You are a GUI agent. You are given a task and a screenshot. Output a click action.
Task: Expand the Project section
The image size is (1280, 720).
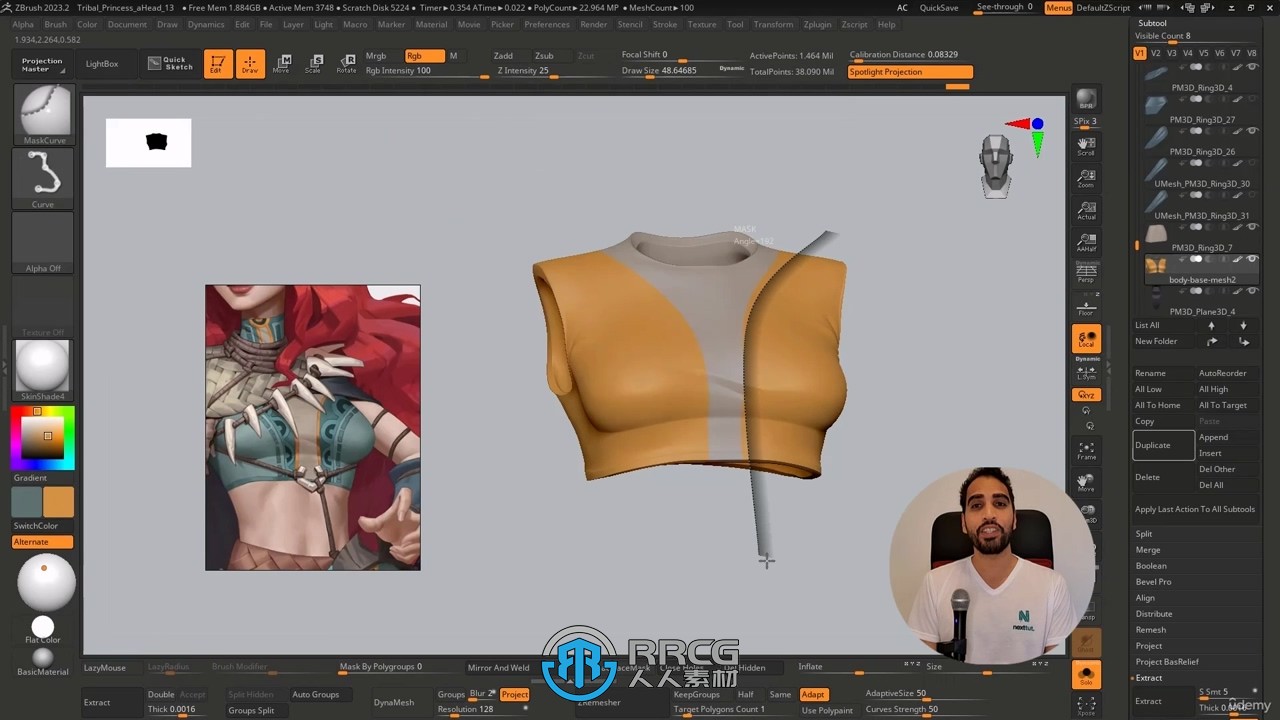tap(1149, 646)
